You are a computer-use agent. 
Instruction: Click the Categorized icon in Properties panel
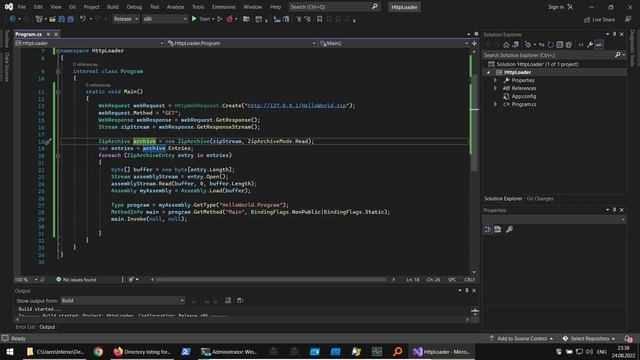click(488, 229)
